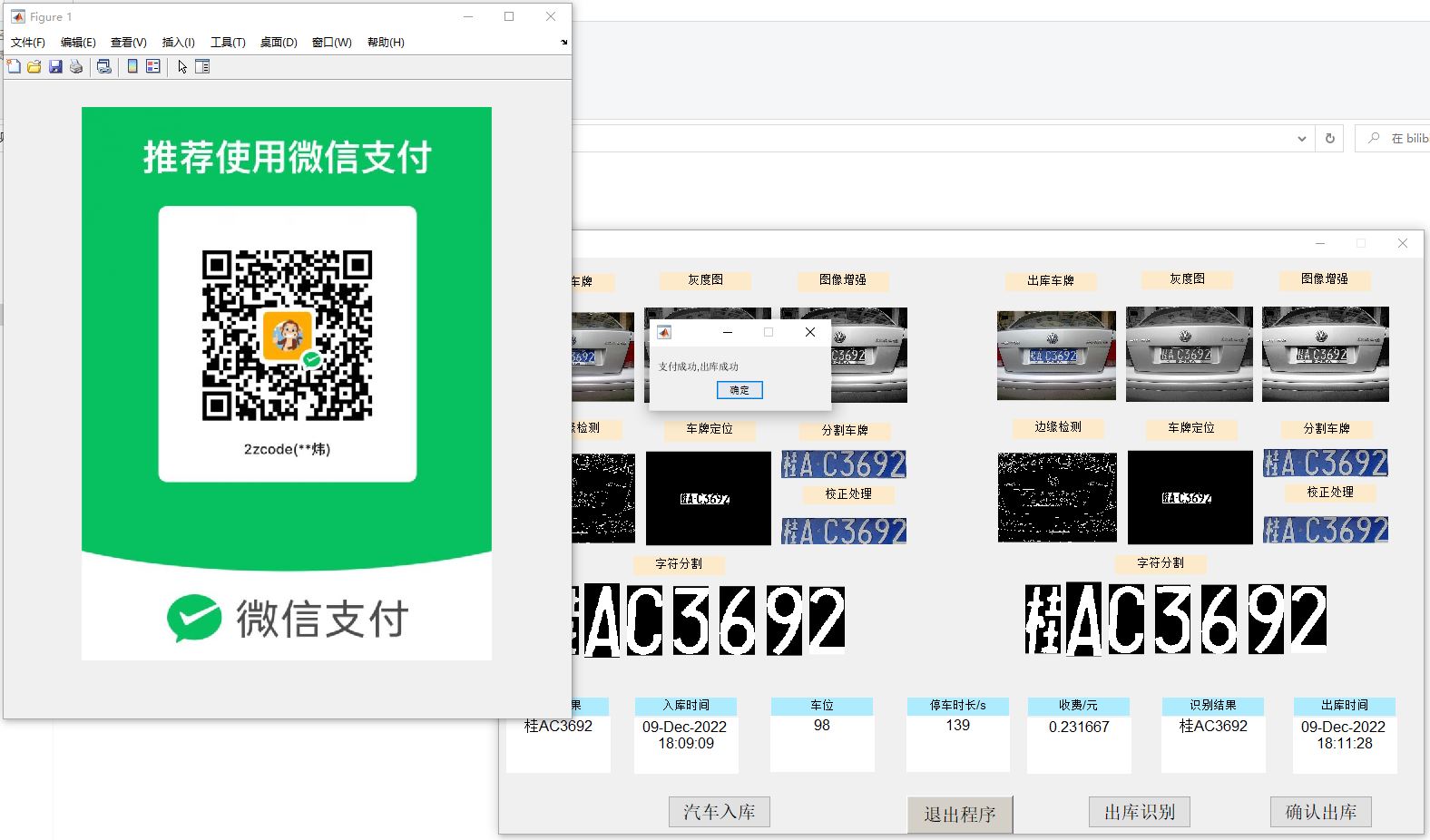Click the right-side 边缘检测 edge image
Screen dimensions: 1430x840
pos(1057,498)
